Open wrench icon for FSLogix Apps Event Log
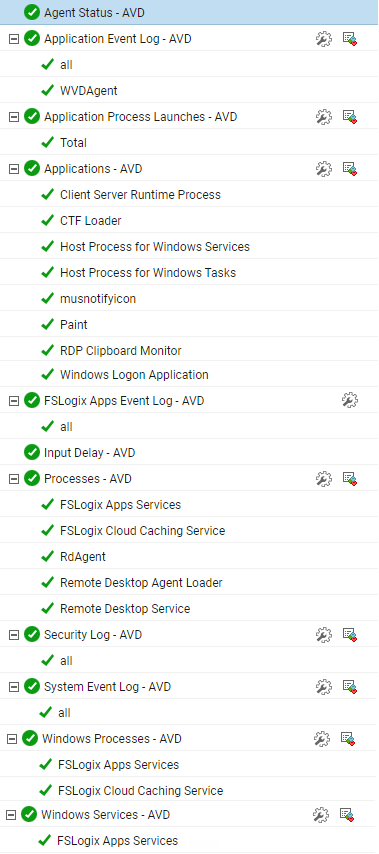Screen dimensions: 379x854 (350, 400)
